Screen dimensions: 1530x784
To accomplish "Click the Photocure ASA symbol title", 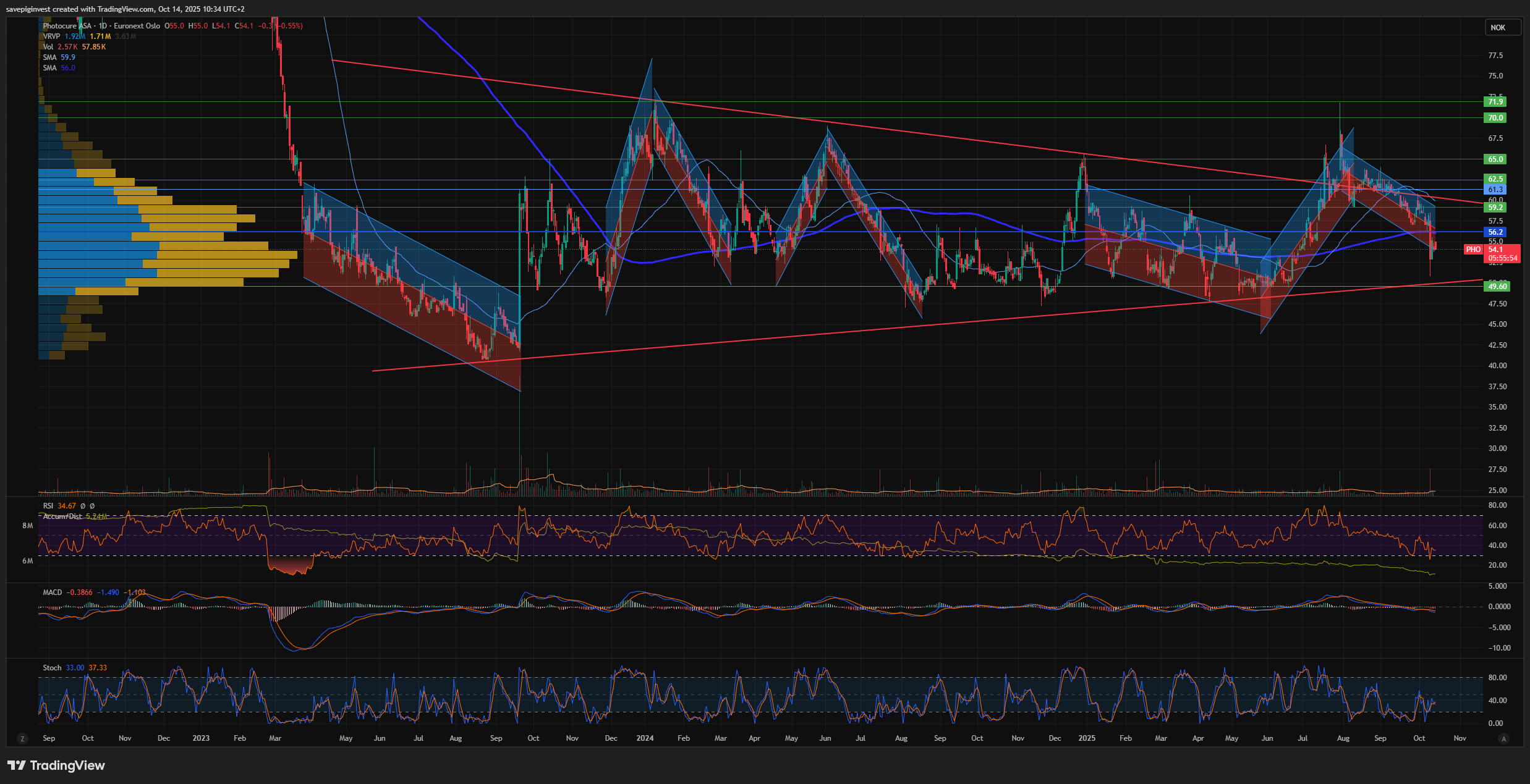I will tap(67, 26).
